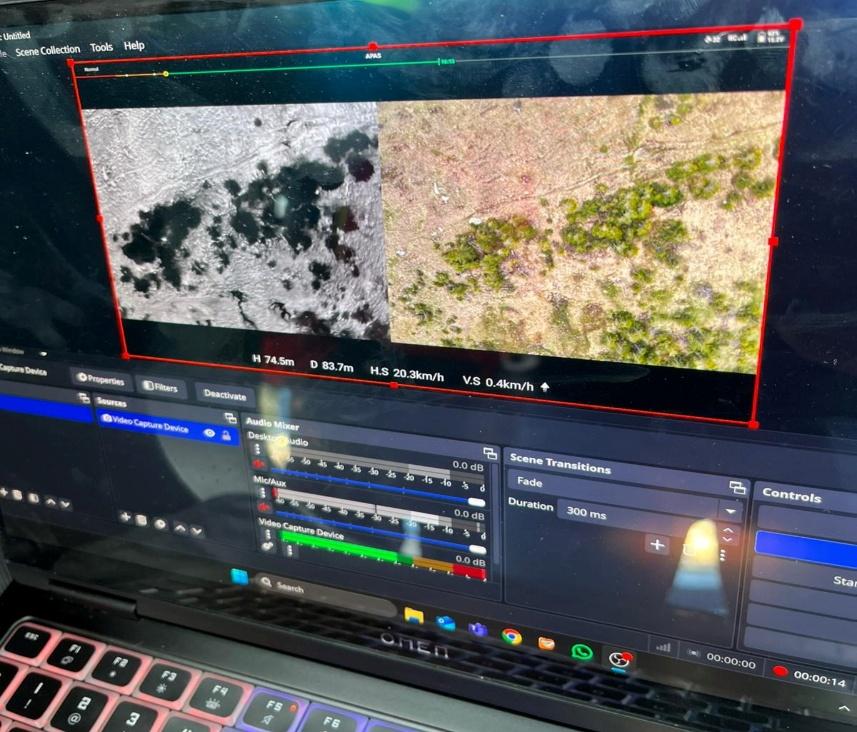Add a new source with the Sources plus icon

click(x=126, y=517)
